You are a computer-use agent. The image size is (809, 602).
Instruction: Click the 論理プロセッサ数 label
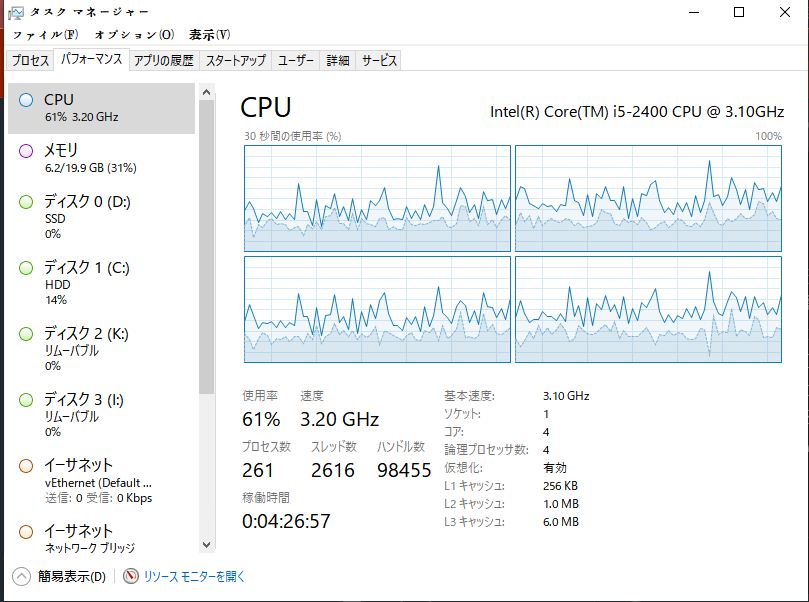(487, 450)
